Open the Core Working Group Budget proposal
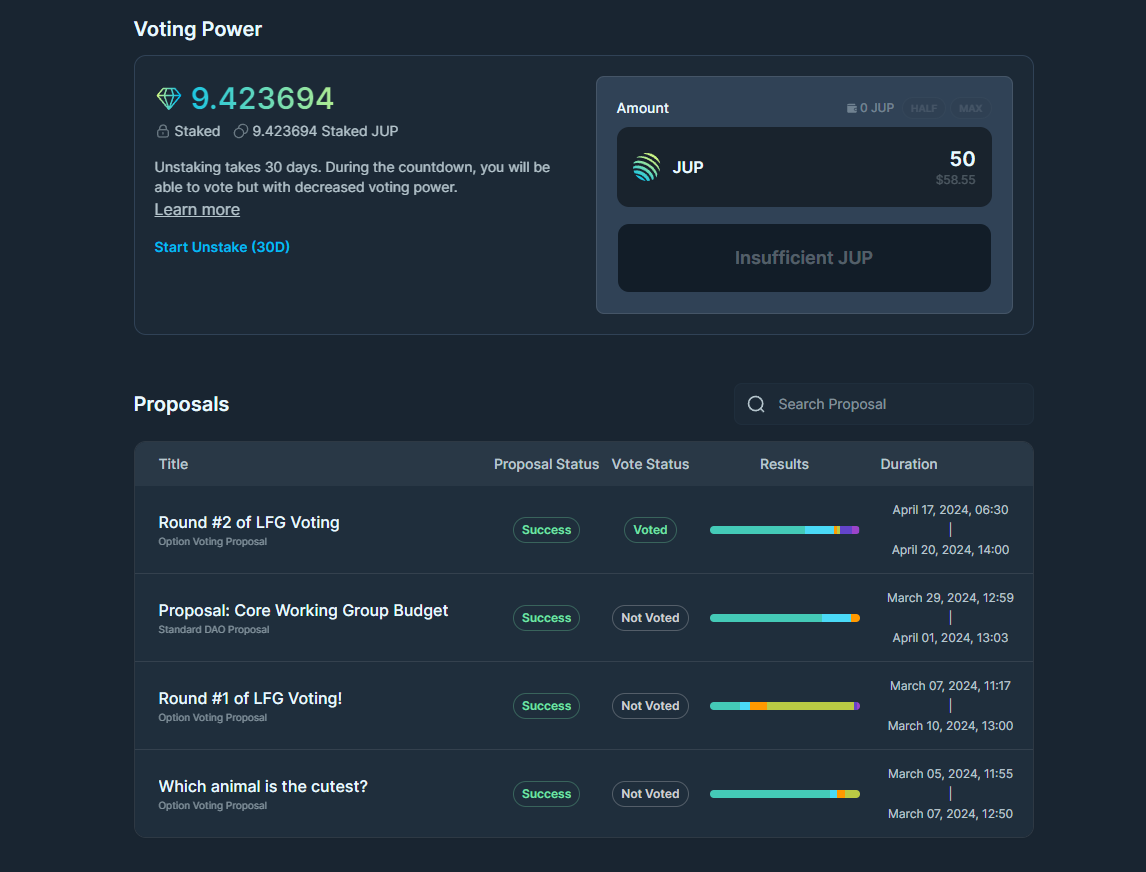The width and height of the screenshot is (1146, 872). click(x=303, y=610)
